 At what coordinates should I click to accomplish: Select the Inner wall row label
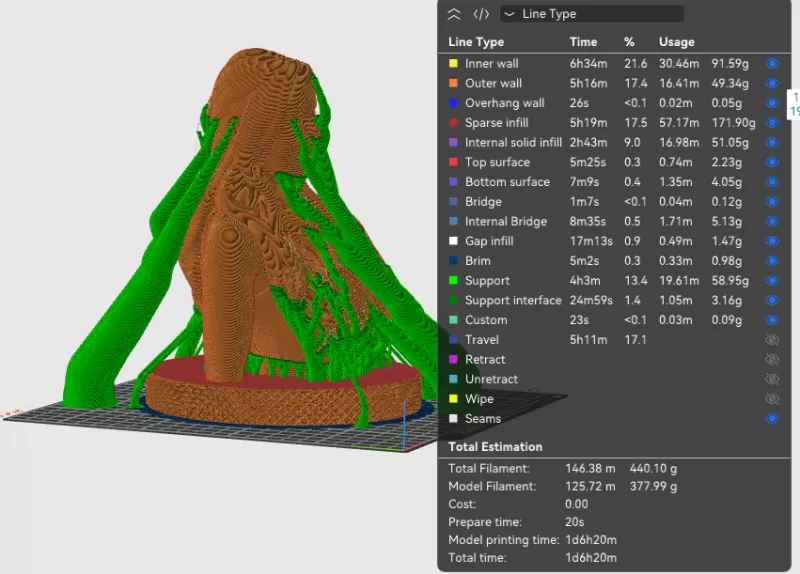491,63
